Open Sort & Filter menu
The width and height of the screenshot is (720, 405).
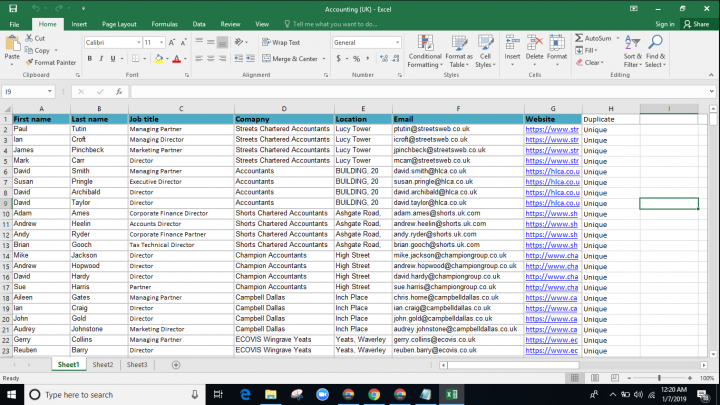tap(633, 51)
